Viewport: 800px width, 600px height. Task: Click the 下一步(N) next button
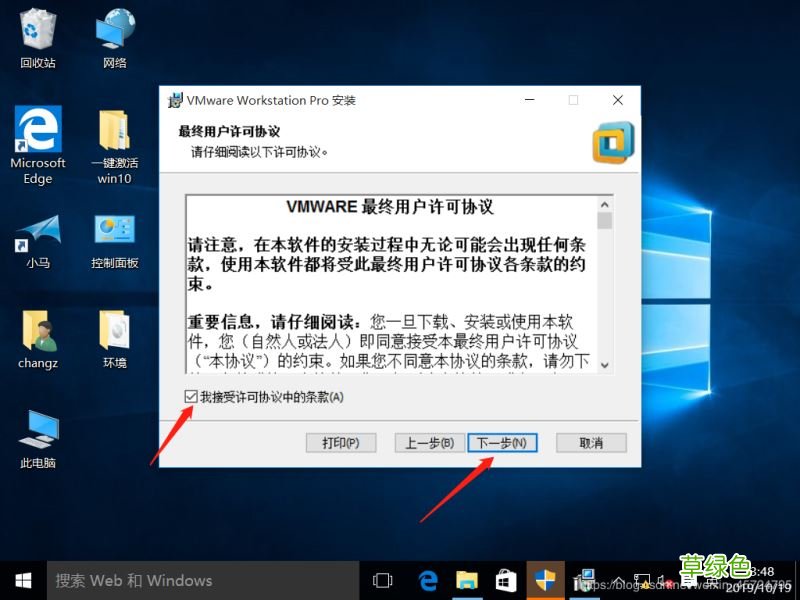502,443
